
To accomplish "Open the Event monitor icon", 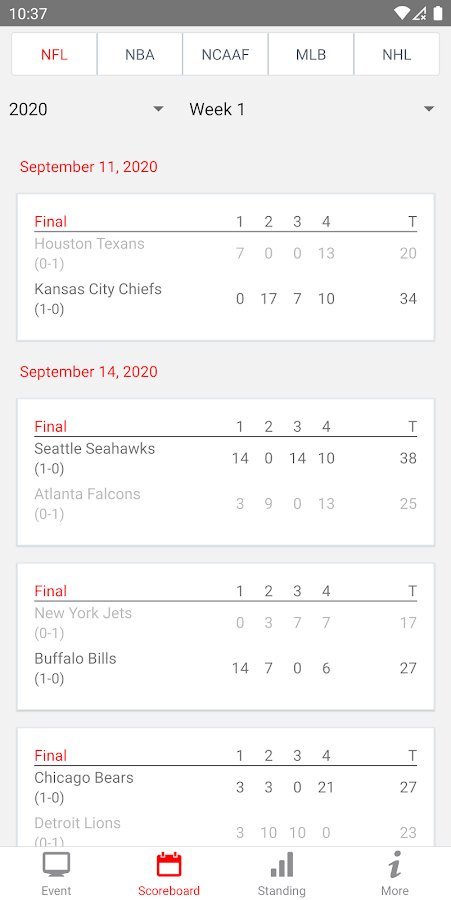I will tap(56, 865).
